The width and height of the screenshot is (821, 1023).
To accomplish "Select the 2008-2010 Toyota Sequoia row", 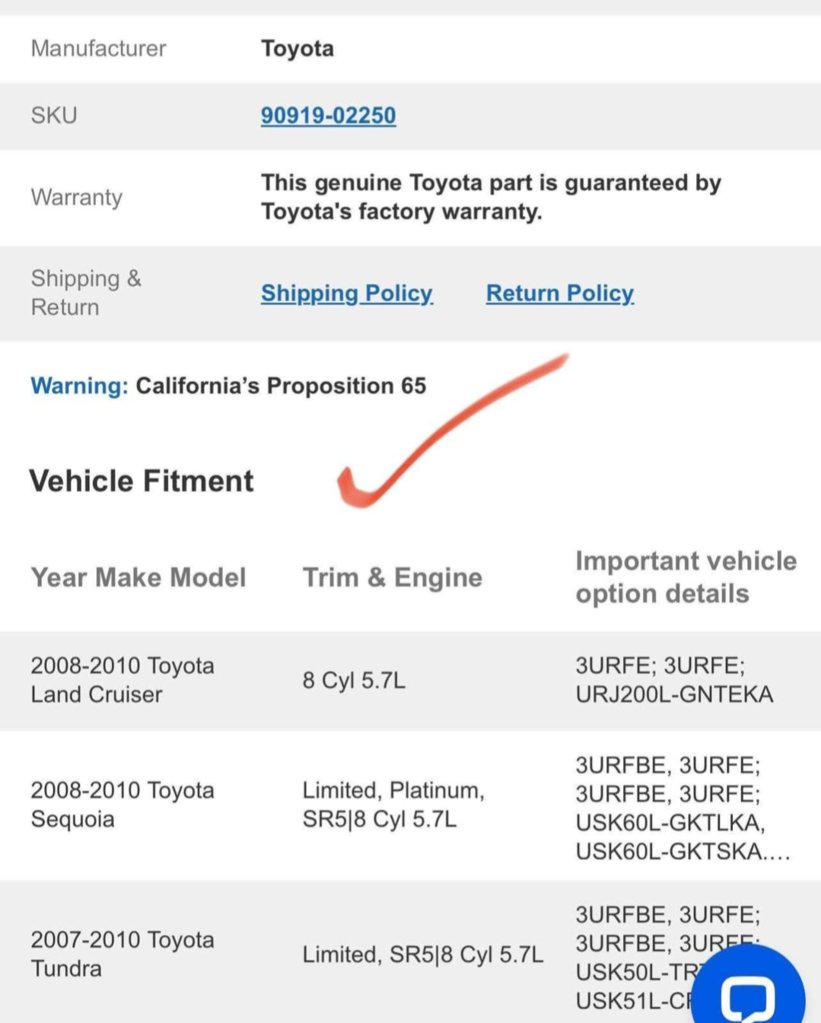I will point(410,806).
